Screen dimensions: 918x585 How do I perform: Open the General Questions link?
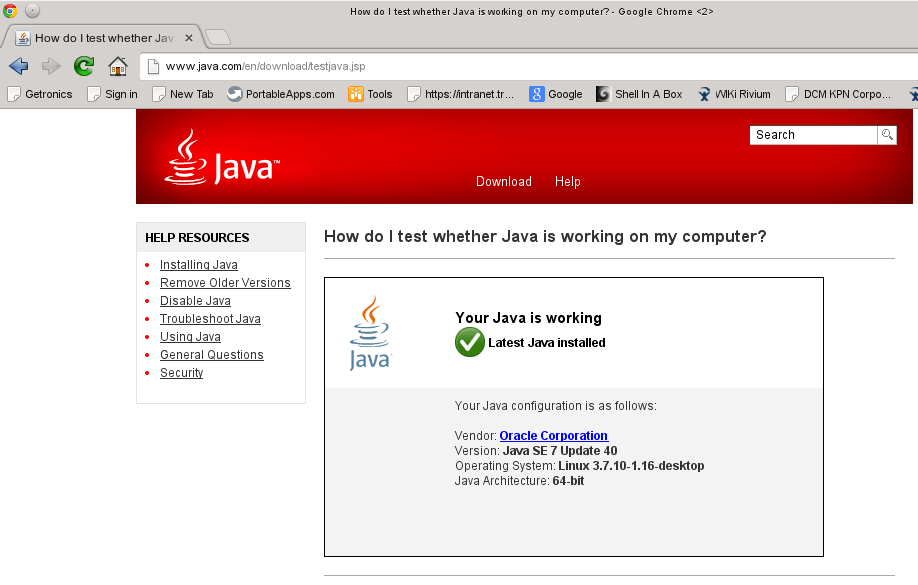(211, 355)
